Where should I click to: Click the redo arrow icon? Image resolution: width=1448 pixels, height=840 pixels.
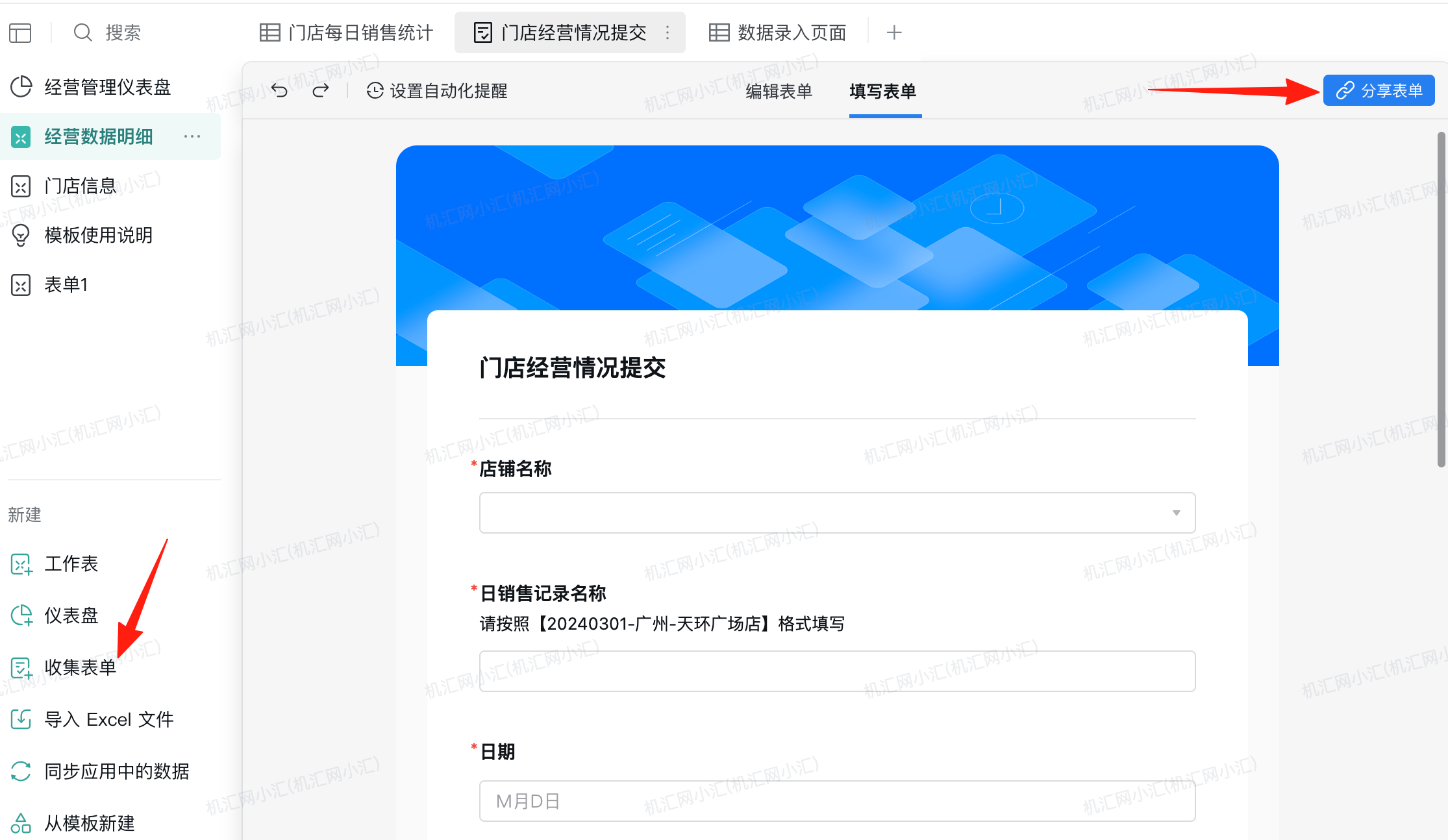[x=321, y=90]
